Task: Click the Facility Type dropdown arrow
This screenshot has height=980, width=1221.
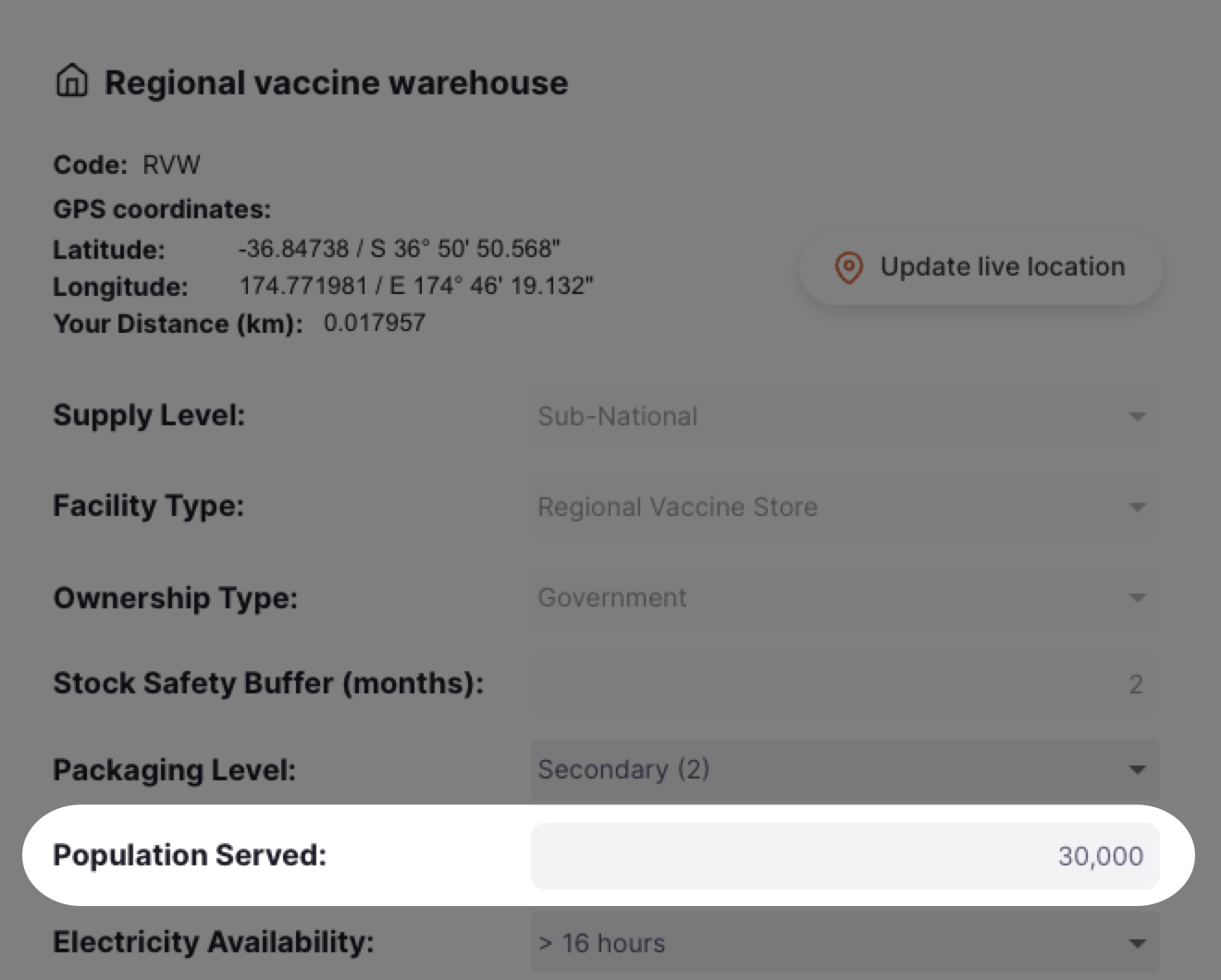Action: point(1138,508)
